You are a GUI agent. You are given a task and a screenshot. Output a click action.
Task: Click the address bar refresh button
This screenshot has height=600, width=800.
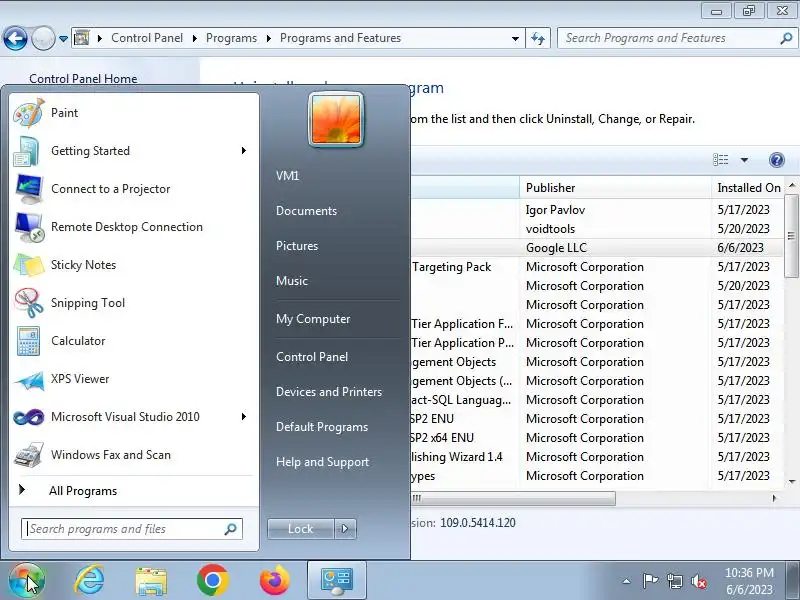(538, 38)
